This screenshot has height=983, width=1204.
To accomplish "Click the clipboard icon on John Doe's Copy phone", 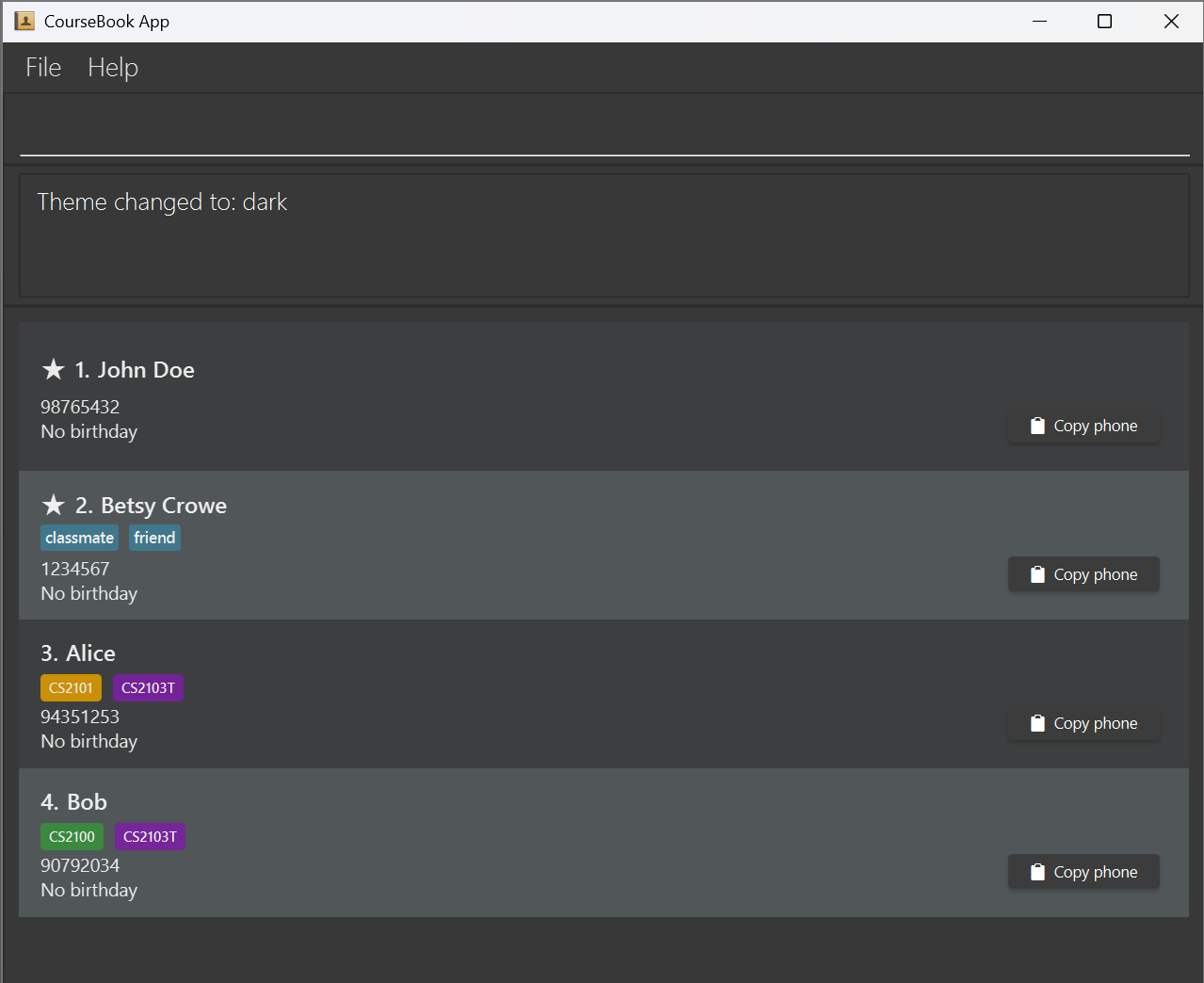I will 1037,425.
